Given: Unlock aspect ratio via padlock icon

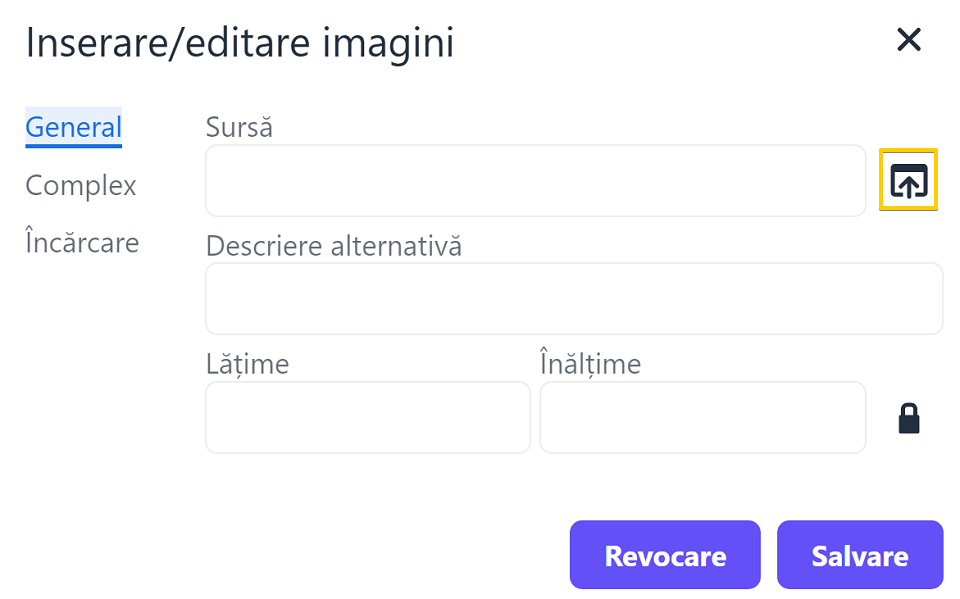Looking at the screenshot, I should point(909,418).
